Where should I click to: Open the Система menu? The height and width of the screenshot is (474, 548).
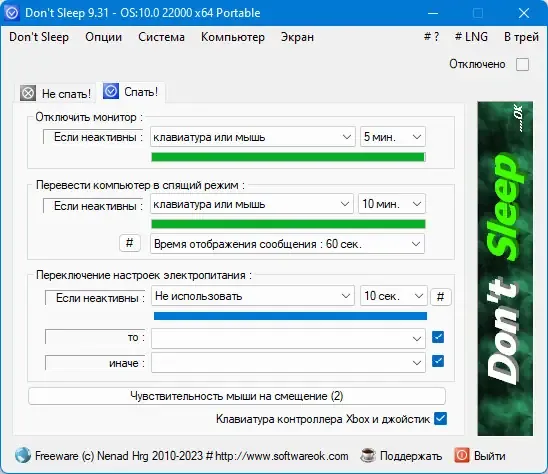click(x=161, y=37)
